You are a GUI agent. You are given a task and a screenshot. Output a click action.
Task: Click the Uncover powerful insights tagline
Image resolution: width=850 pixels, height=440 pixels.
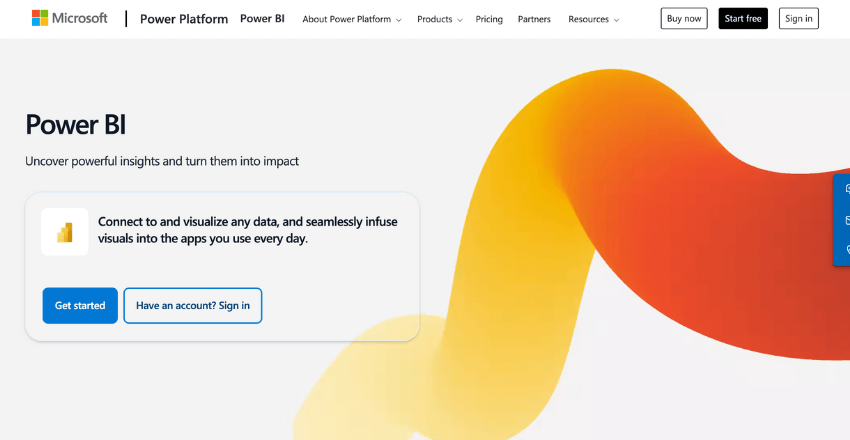coord(162,161)
